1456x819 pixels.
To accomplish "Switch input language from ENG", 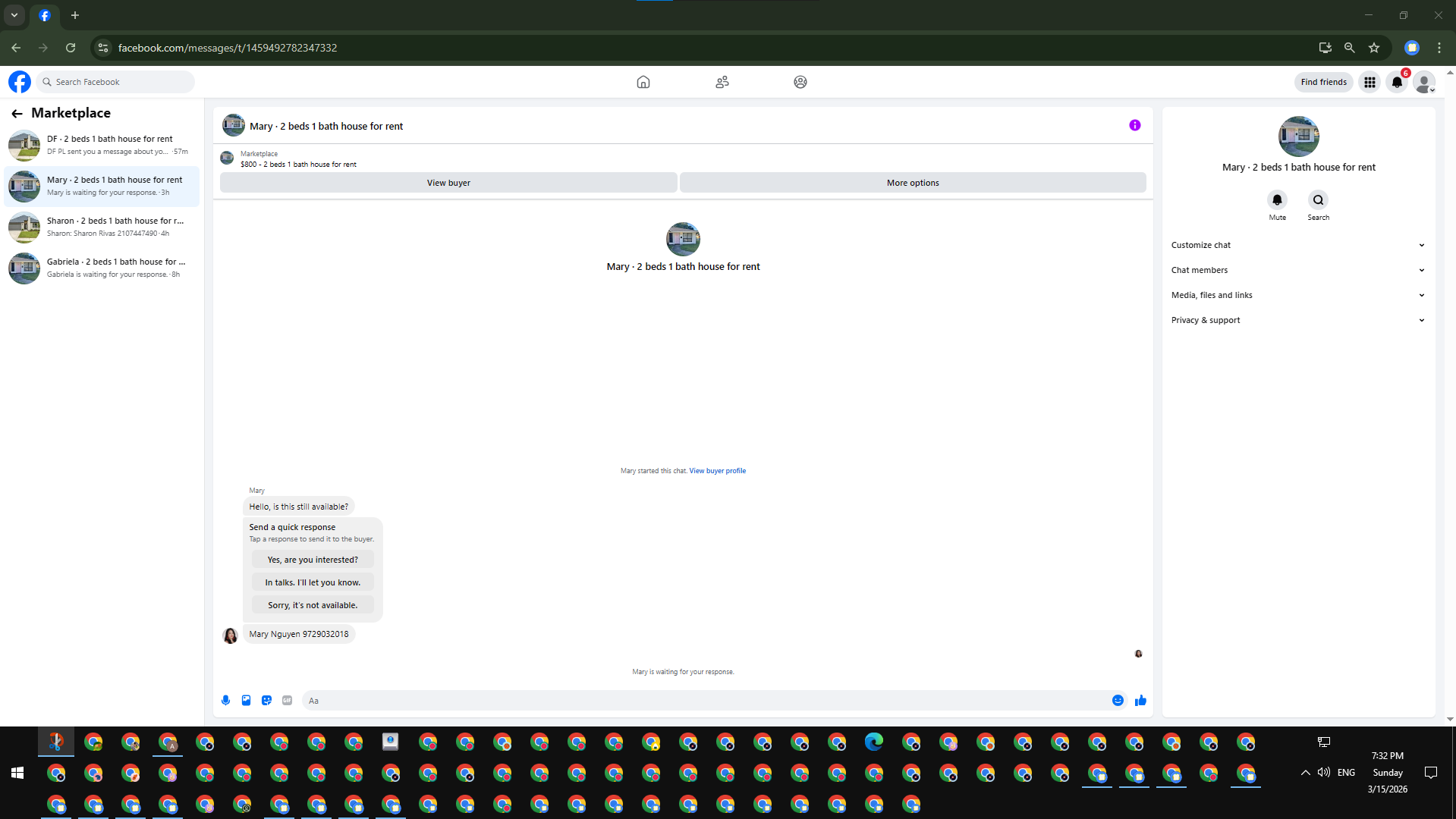I will pyautogui.click(x=1347, y=773).
